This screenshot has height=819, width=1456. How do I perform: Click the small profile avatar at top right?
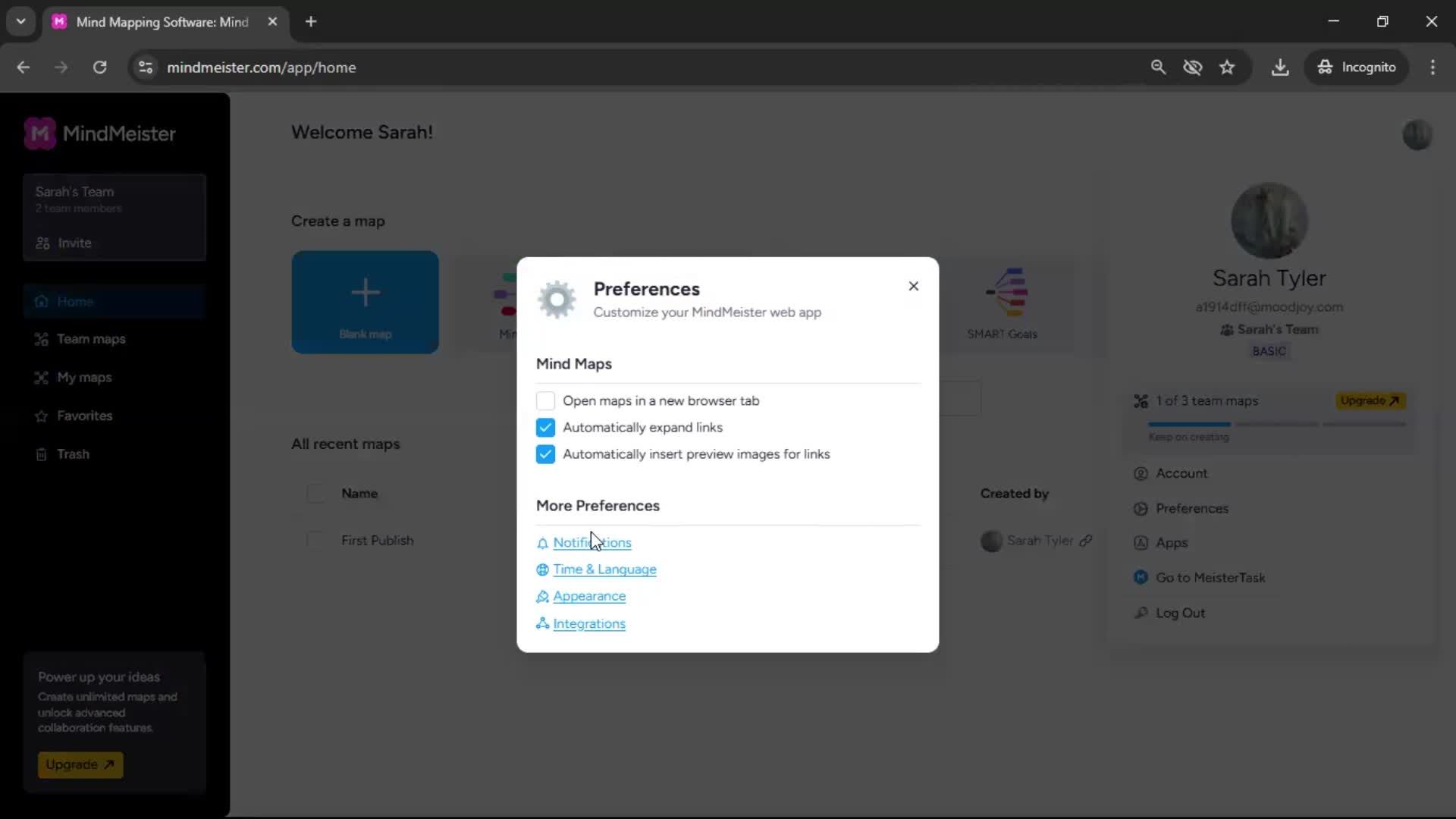pos(1417,135)
